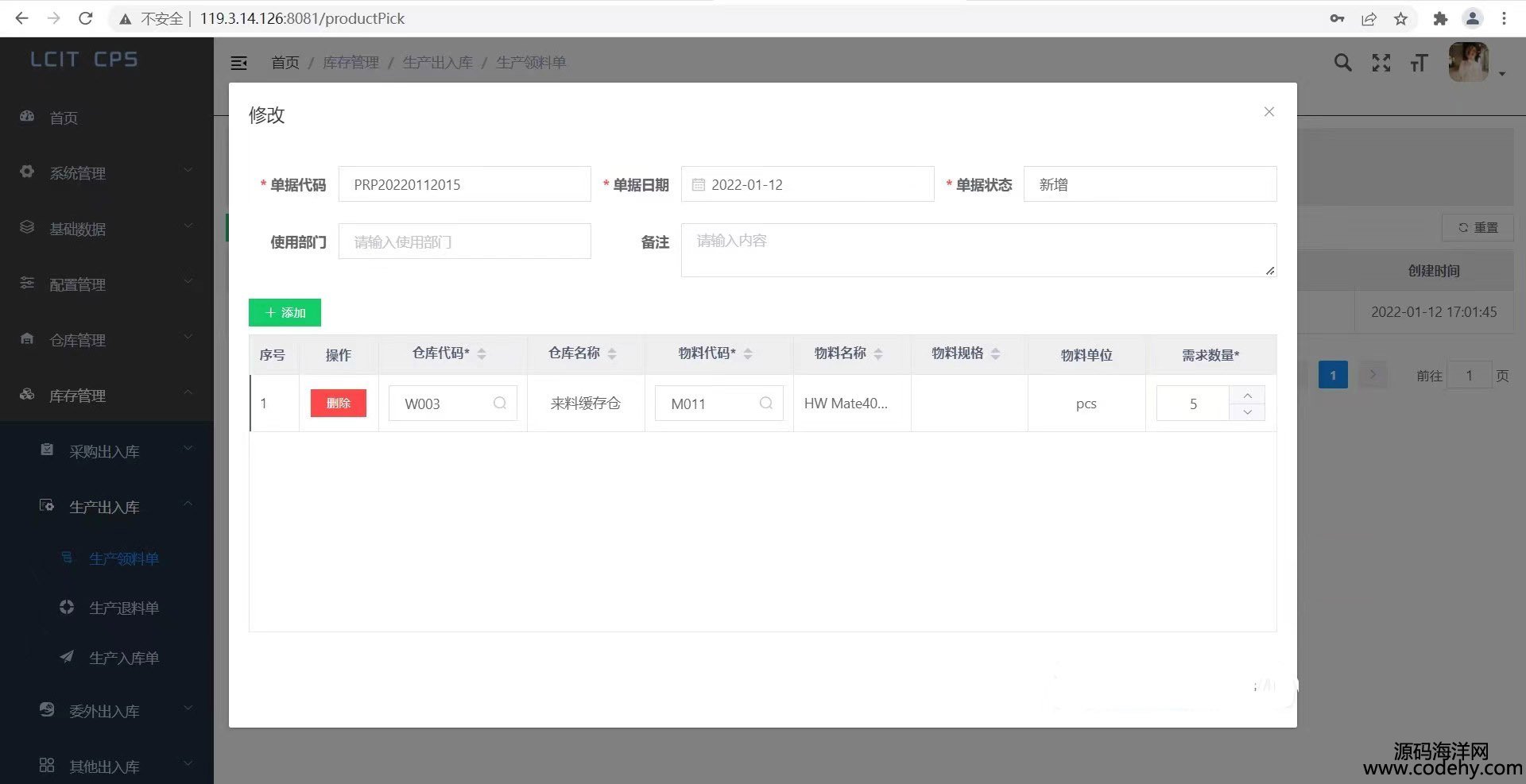Close the 修改 dialog with X

1269,112
